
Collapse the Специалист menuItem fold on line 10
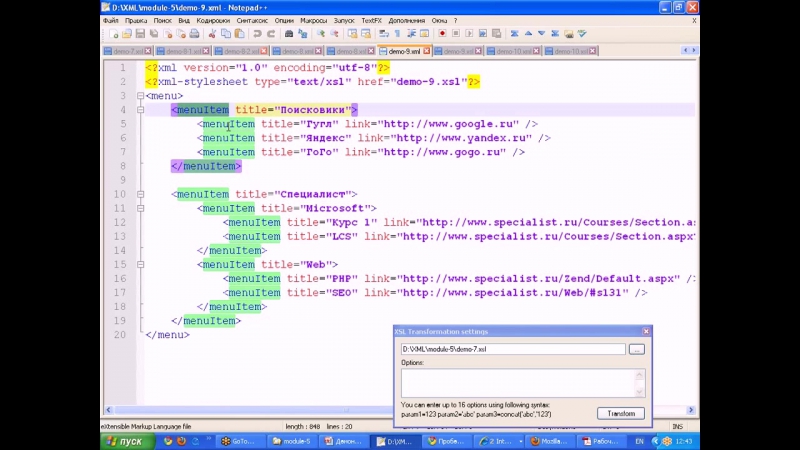click(x=138, y=194)
